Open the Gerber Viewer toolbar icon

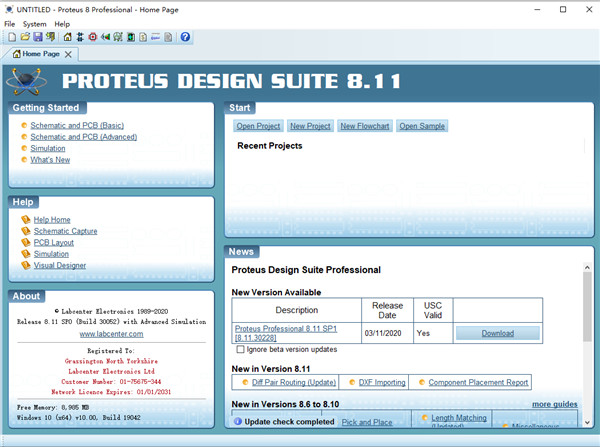[x=118, y=37]
